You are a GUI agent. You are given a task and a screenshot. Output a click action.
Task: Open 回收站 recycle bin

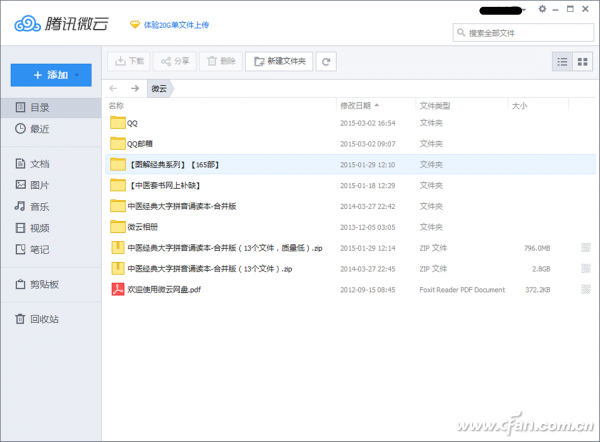tap(51, 319)
